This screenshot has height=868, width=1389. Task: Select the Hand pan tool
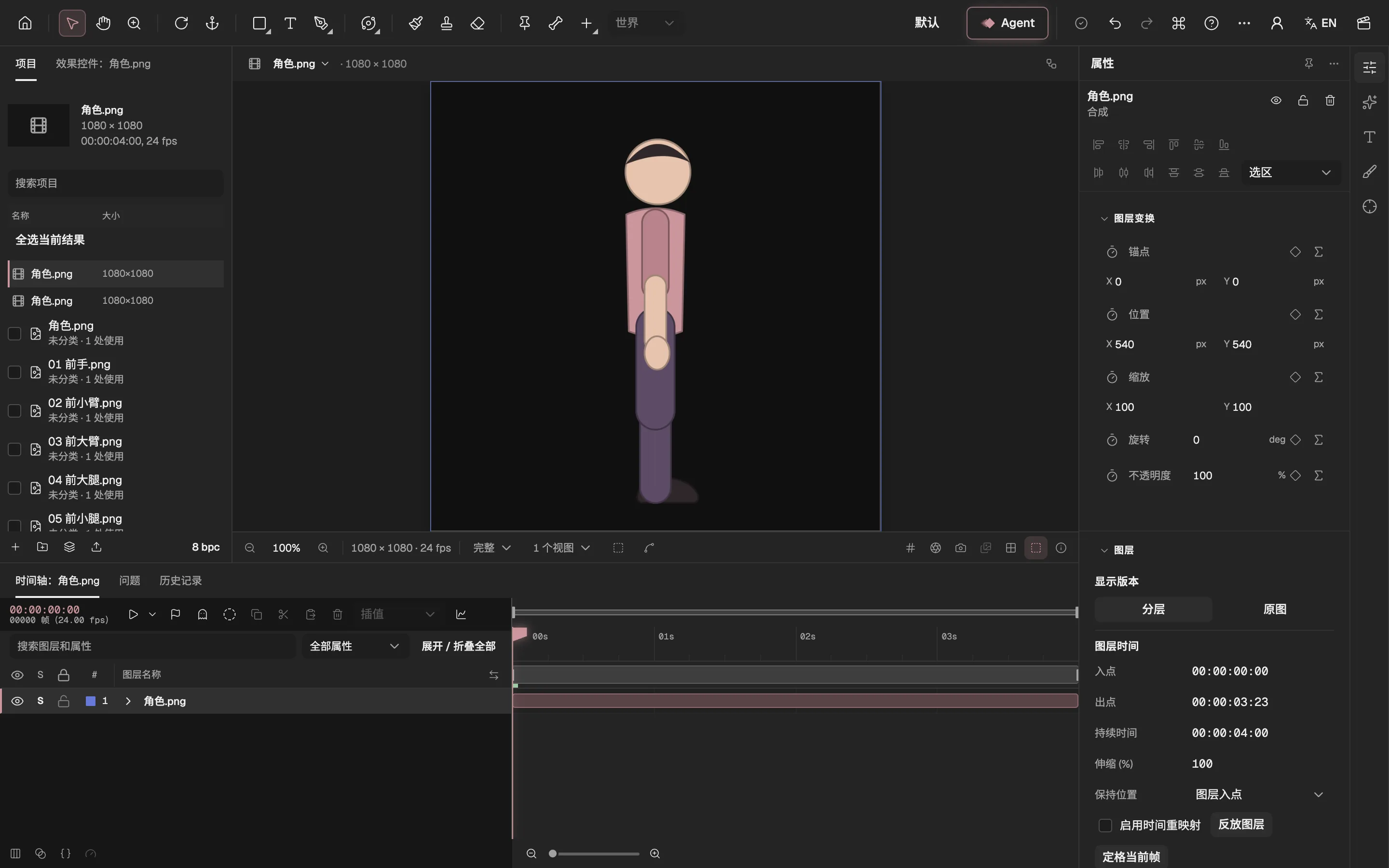(103, 23)
